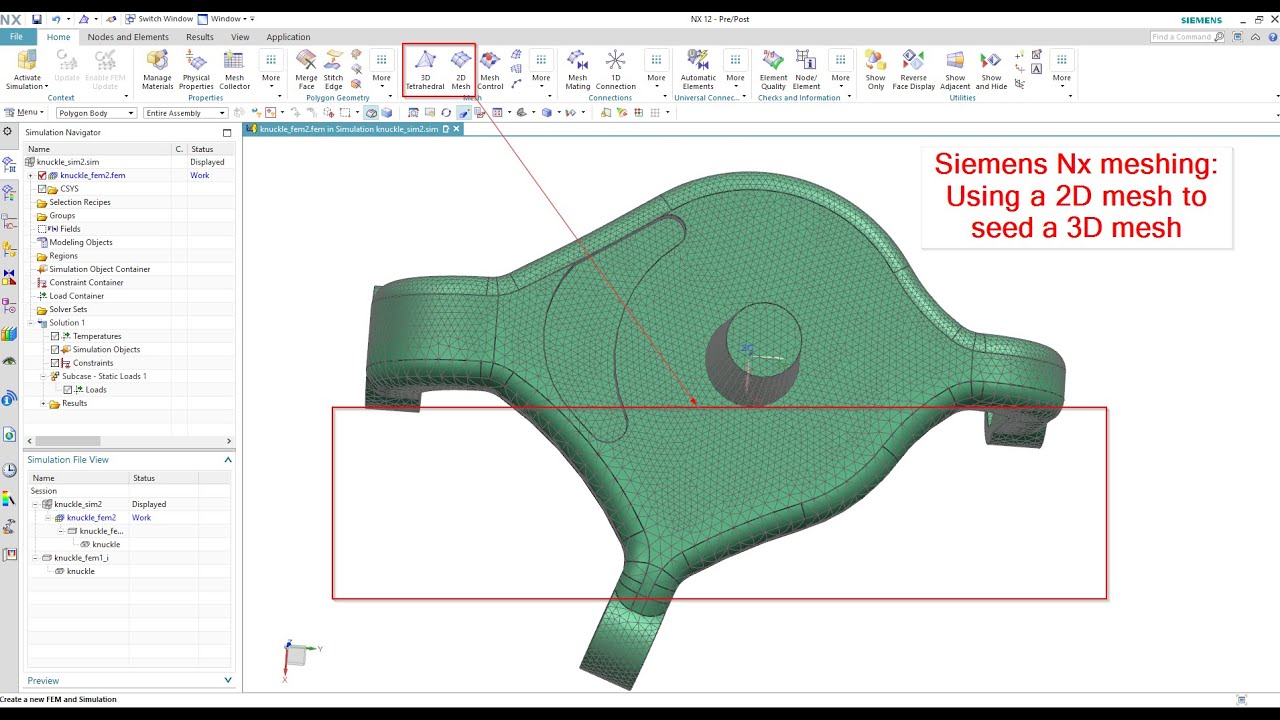
Task: Toggle the Simulation Objects checkbox
Action: pyautogui.click(x=55, y=350)
